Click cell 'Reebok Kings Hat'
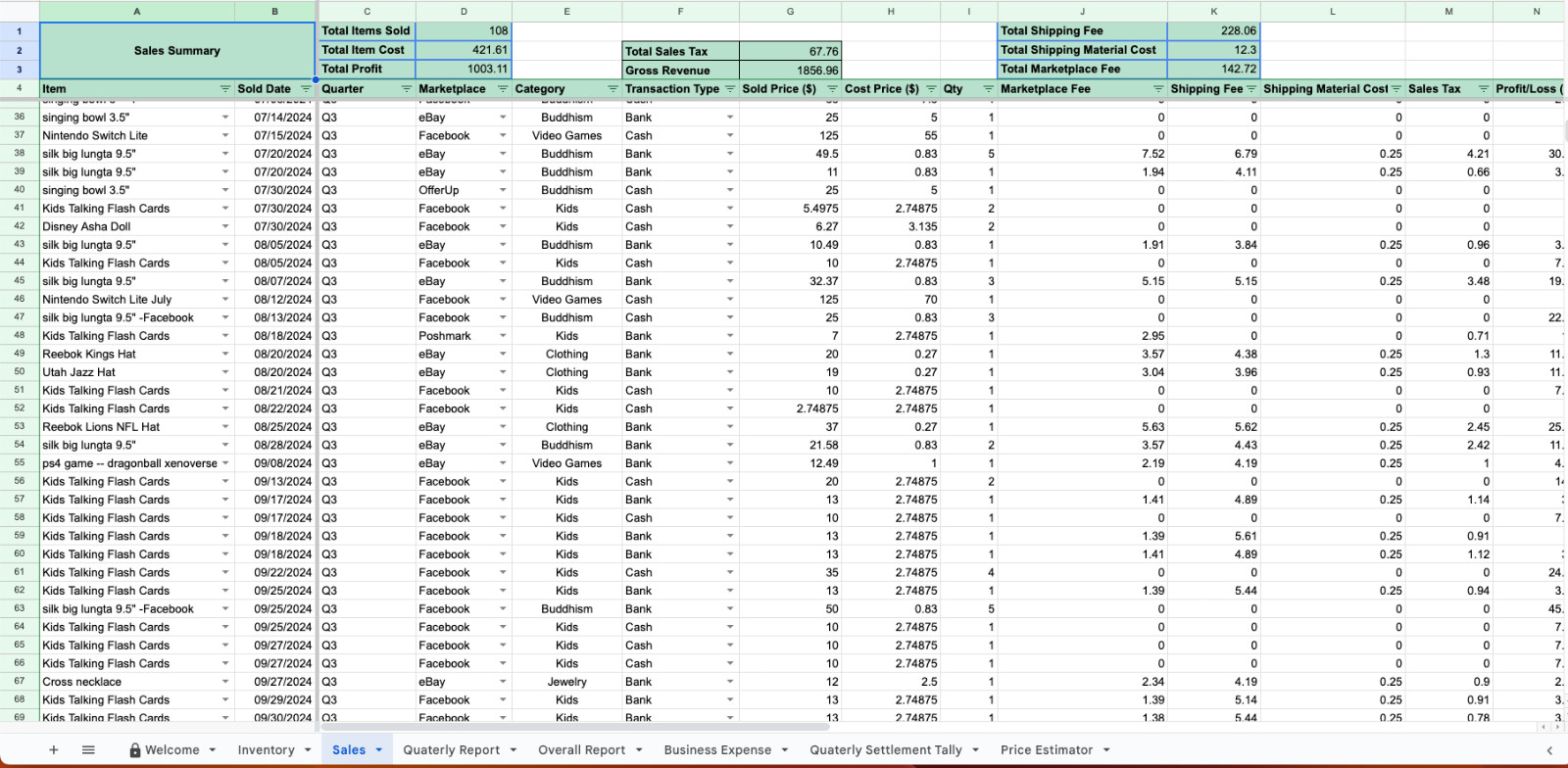The image size is (1568, 768). [x=137, y=355]
